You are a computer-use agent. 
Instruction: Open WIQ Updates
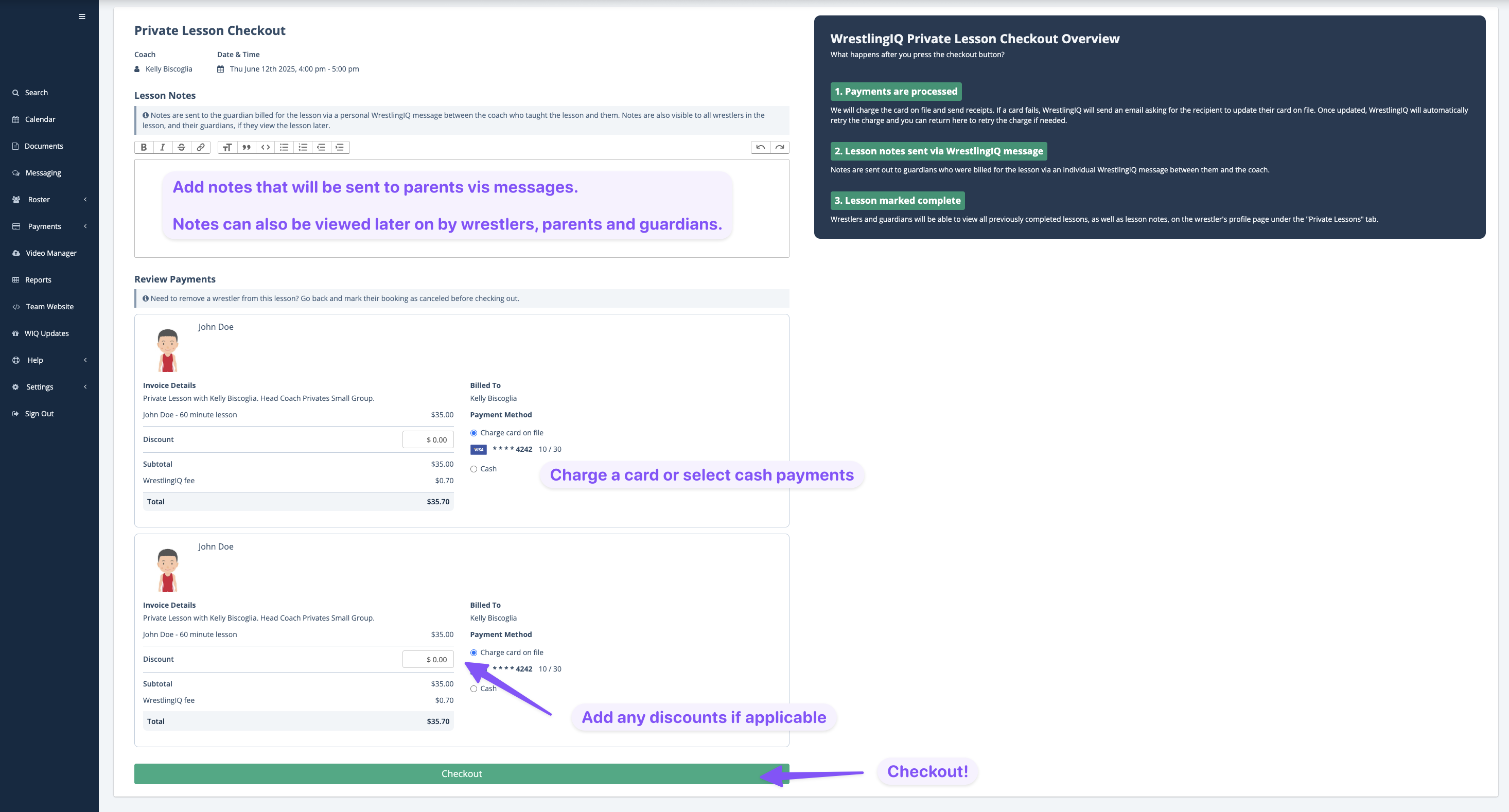[x=47, y=333]
